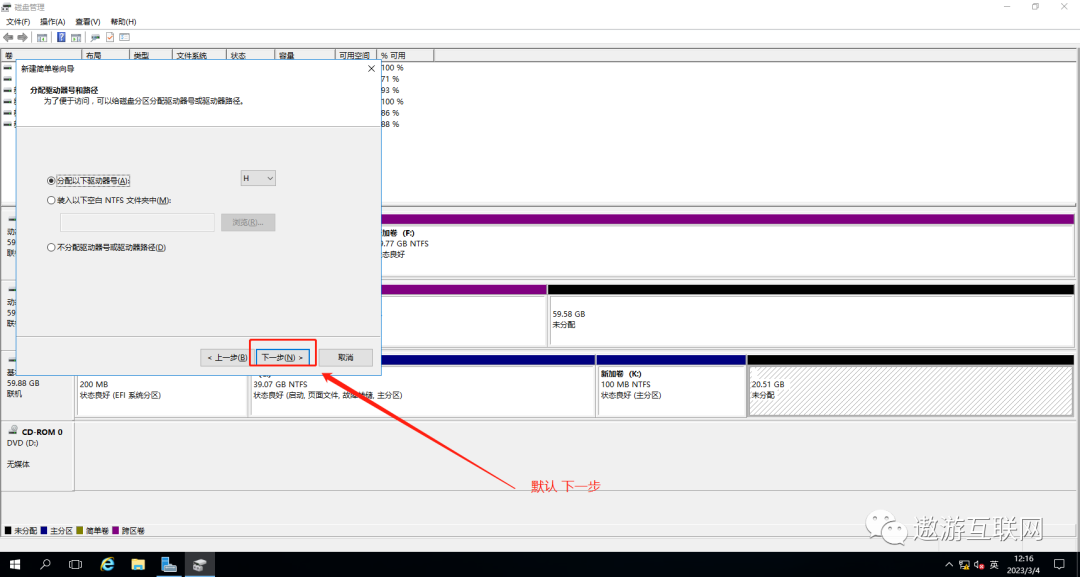
Task: Click the 主分区 blue legend swatch
Action: pos(44,531)
